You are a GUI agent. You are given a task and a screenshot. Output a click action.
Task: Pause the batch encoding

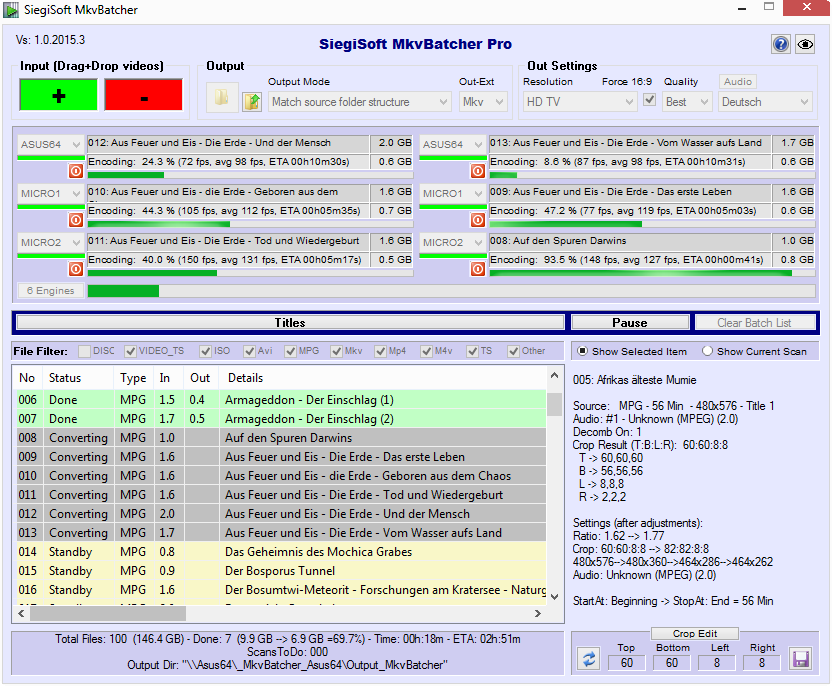[630, 323]
